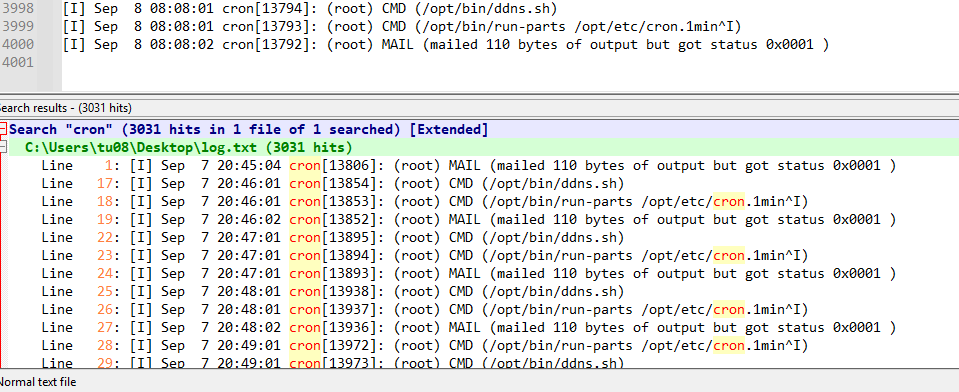Place cursor in editor line cron[13792] MAIL
This screenshot has height=392, width=959.
[x=446, y=44]
